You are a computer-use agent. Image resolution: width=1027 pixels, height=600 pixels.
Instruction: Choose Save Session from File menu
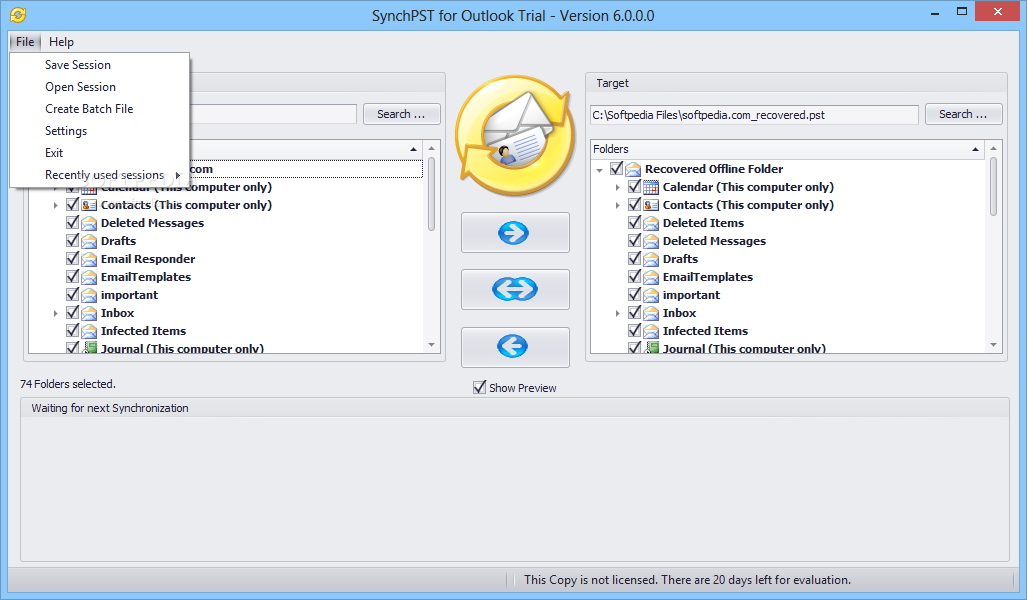pos(100,65)
